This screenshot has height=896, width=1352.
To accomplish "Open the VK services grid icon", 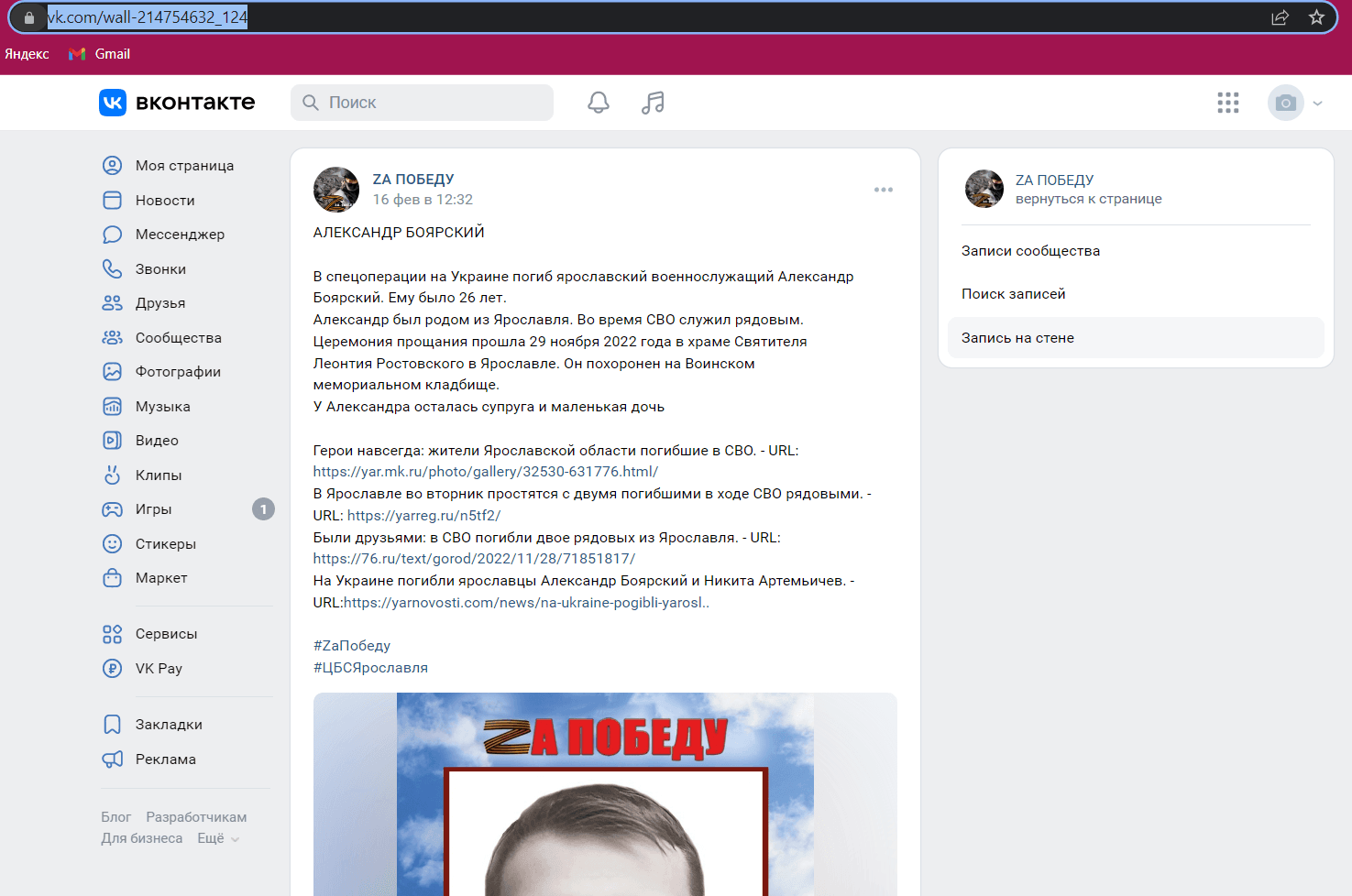I will point(1228,103).
